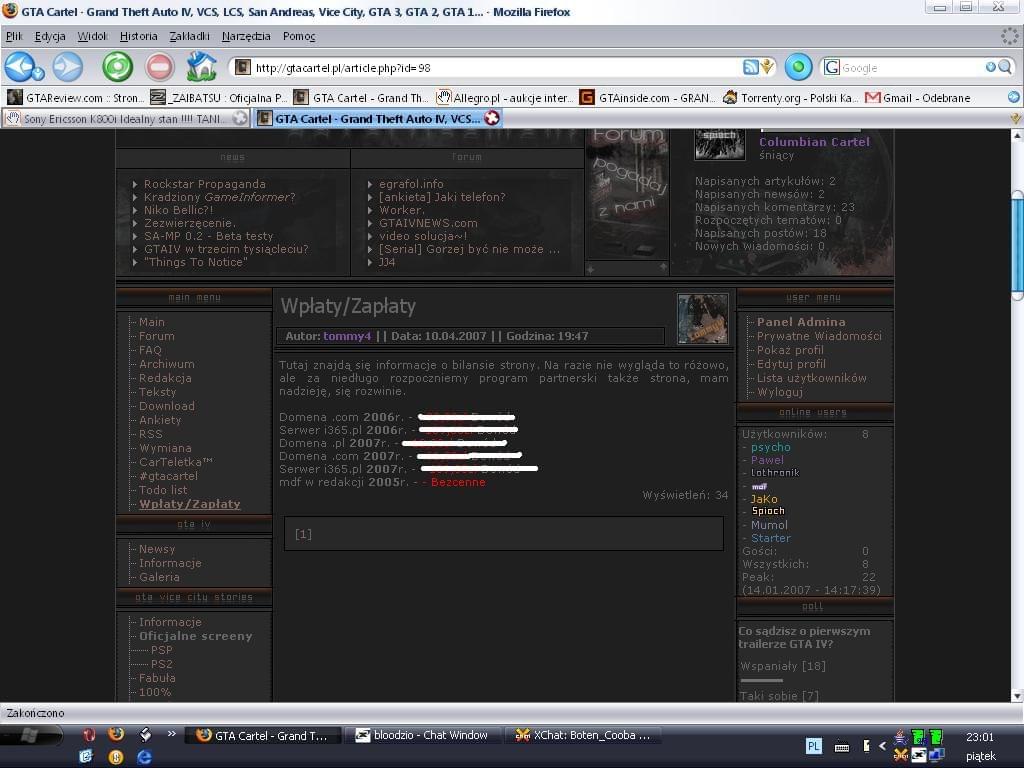The image size is (1024, 768).
Task: Click the PL language indicator in tray
Action: tap(814, 746)
